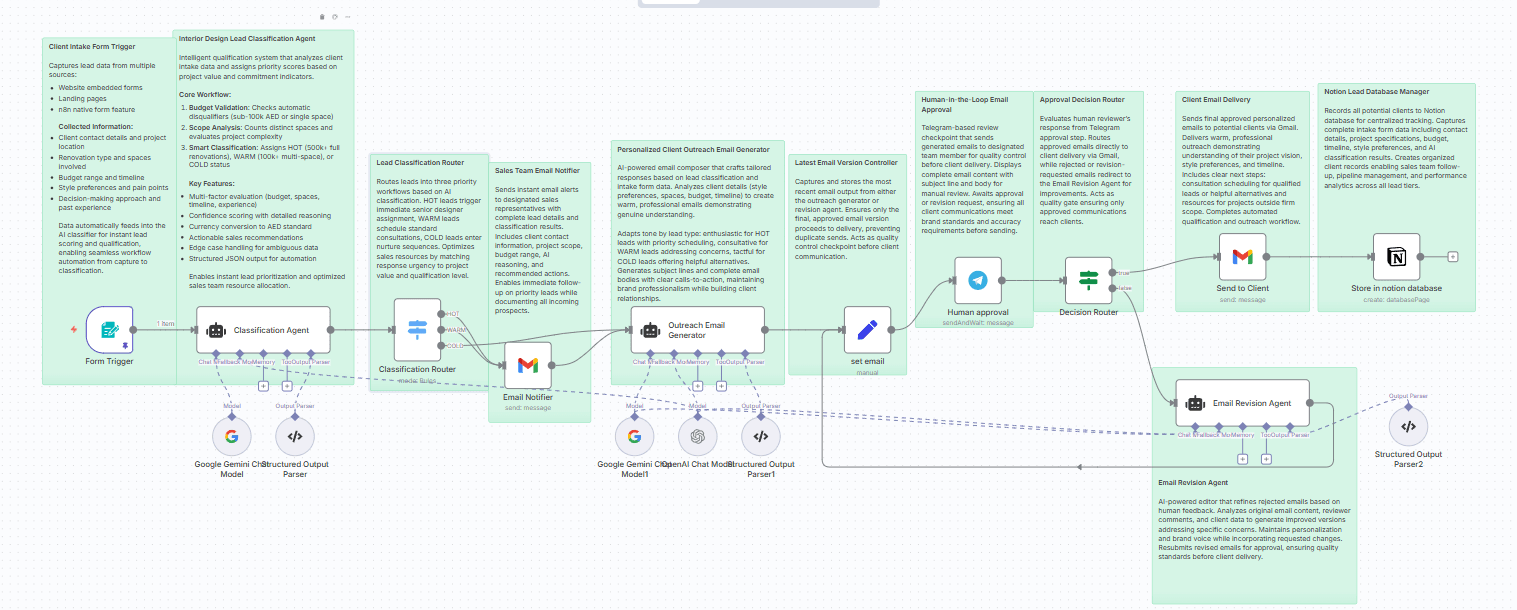Click the HOT output connector of Classification Router
The width and height of the screenshot is (1517, 610).
441,314
